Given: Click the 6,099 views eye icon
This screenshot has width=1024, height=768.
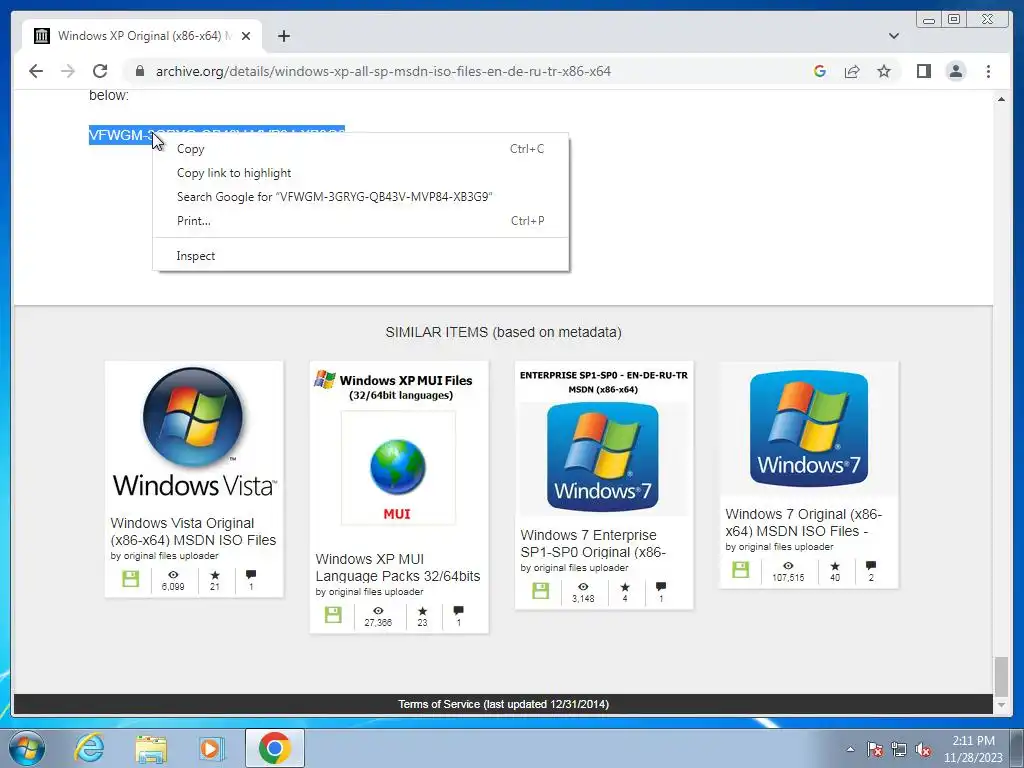Looking at the screenshot, I should [173, 575].
